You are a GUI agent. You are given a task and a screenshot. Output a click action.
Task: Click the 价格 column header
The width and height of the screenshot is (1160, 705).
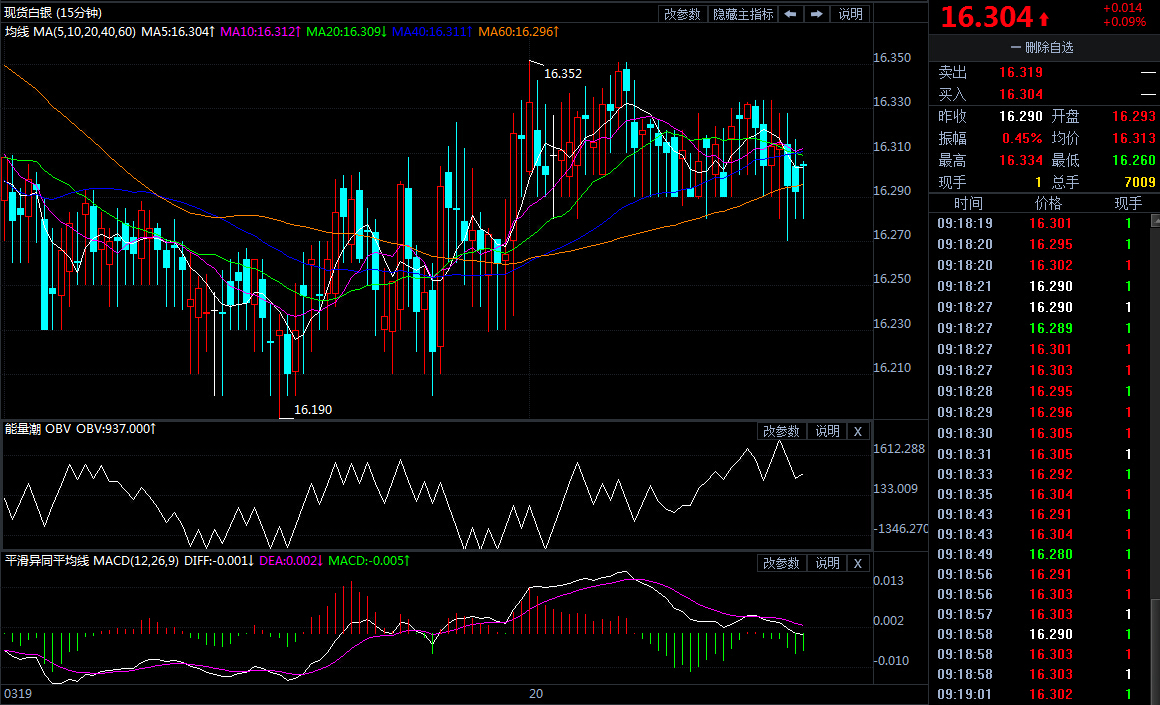(x=1048, y=203)
